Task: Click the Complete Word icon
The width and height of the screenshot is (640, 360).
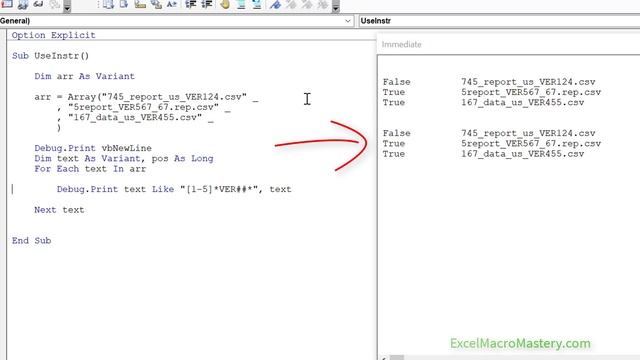Action: [172, 4]
